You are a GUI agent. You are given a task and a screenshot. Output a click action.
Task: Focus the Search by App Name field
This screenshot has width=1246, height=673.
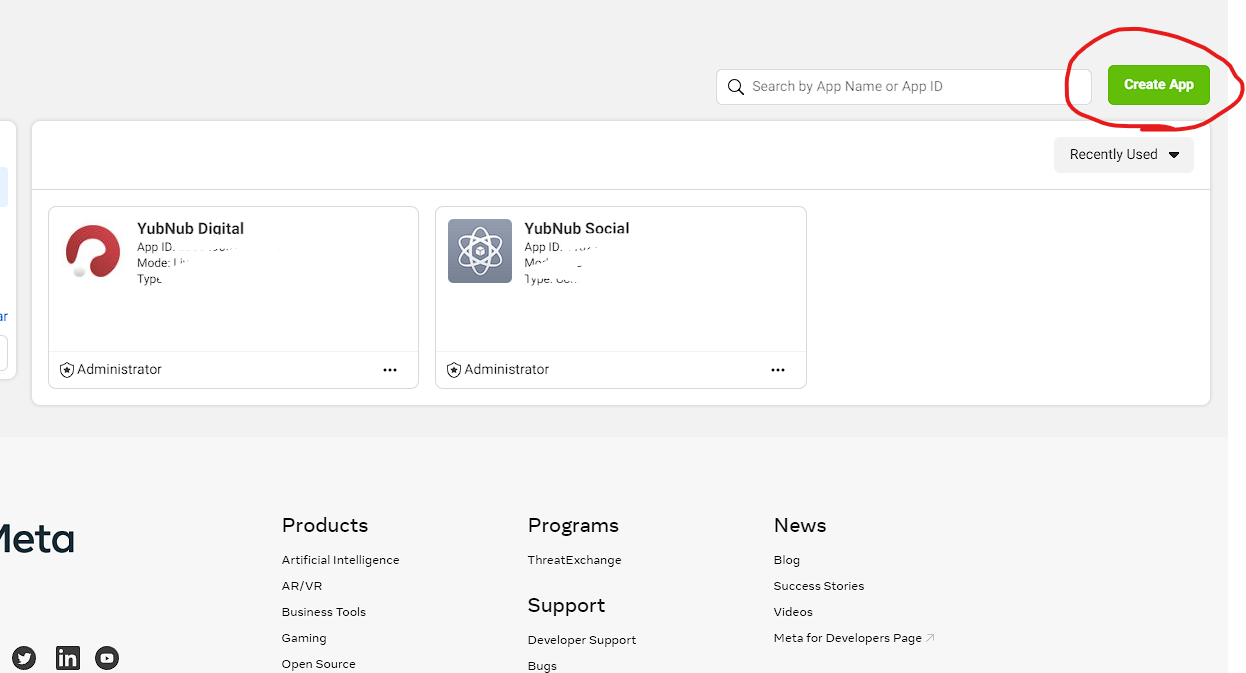(903, 87)
